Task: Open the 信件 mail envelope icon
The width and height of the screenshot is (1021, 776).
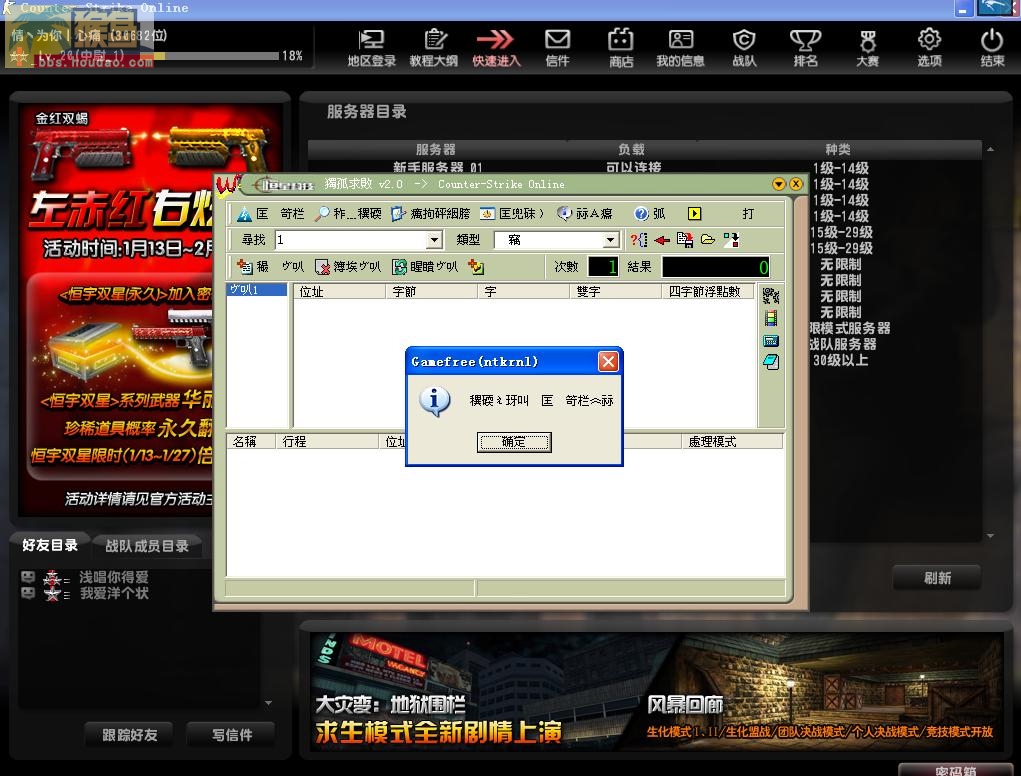Action: click(557, 48)
